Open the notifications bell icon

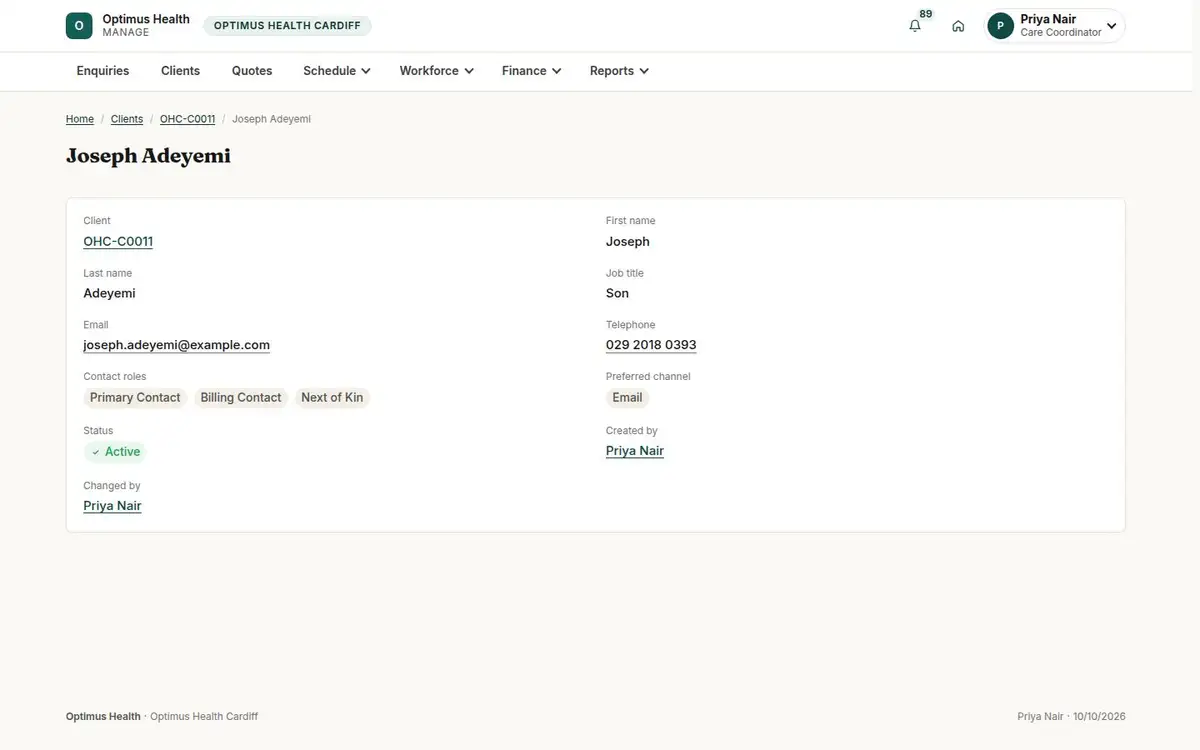[915, 26]
